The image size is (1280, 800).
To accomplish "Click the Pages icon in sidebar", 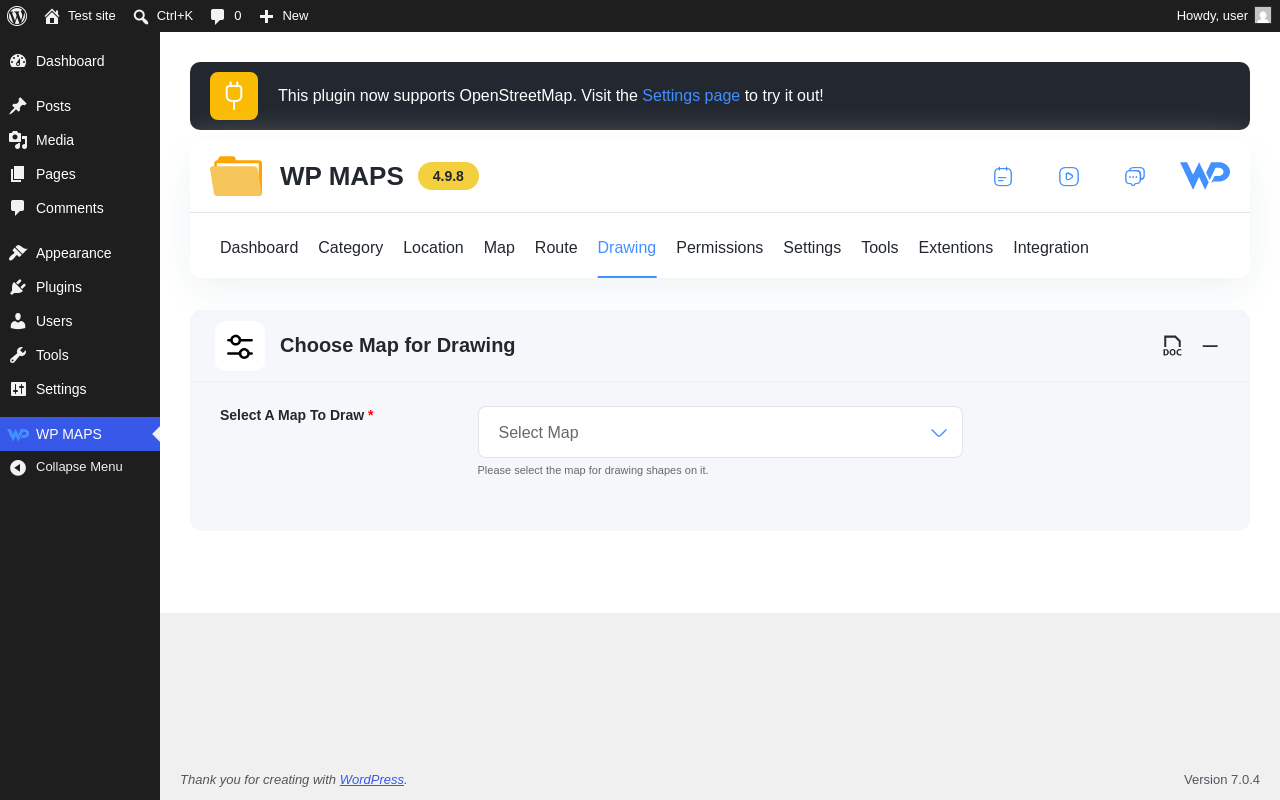I will coord(18,174).
